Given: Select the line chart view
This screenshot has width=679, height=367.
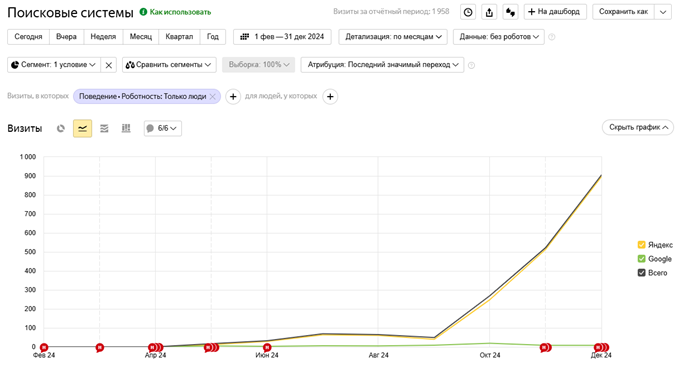Looking at the screenshot, I should (x=82, y=129).
